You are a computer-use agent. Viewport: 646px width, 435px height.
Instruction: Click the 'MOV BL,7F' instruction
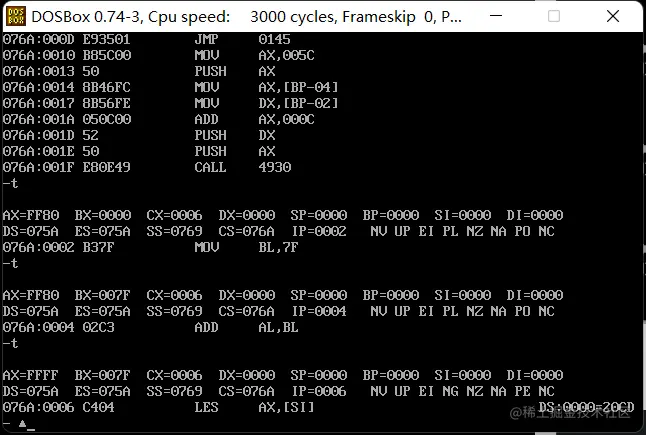246,247
